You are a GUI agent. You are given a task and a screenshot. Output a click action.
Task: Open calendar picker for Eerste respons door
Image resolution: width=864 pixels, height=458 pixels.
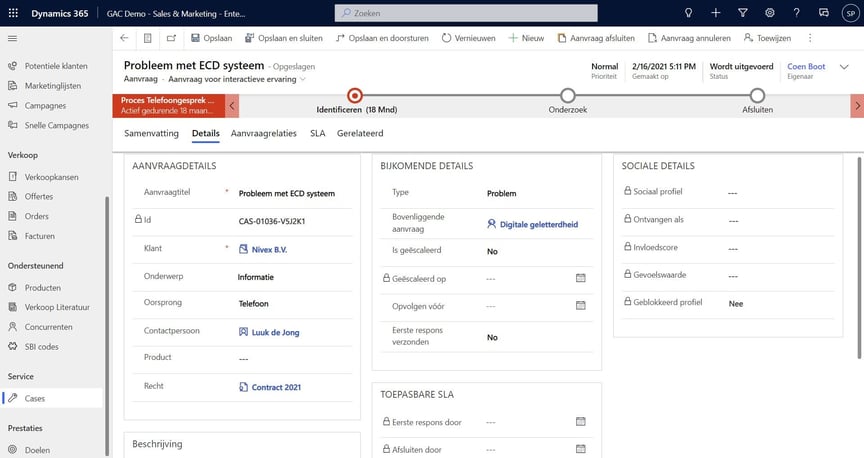click(580, 422)
